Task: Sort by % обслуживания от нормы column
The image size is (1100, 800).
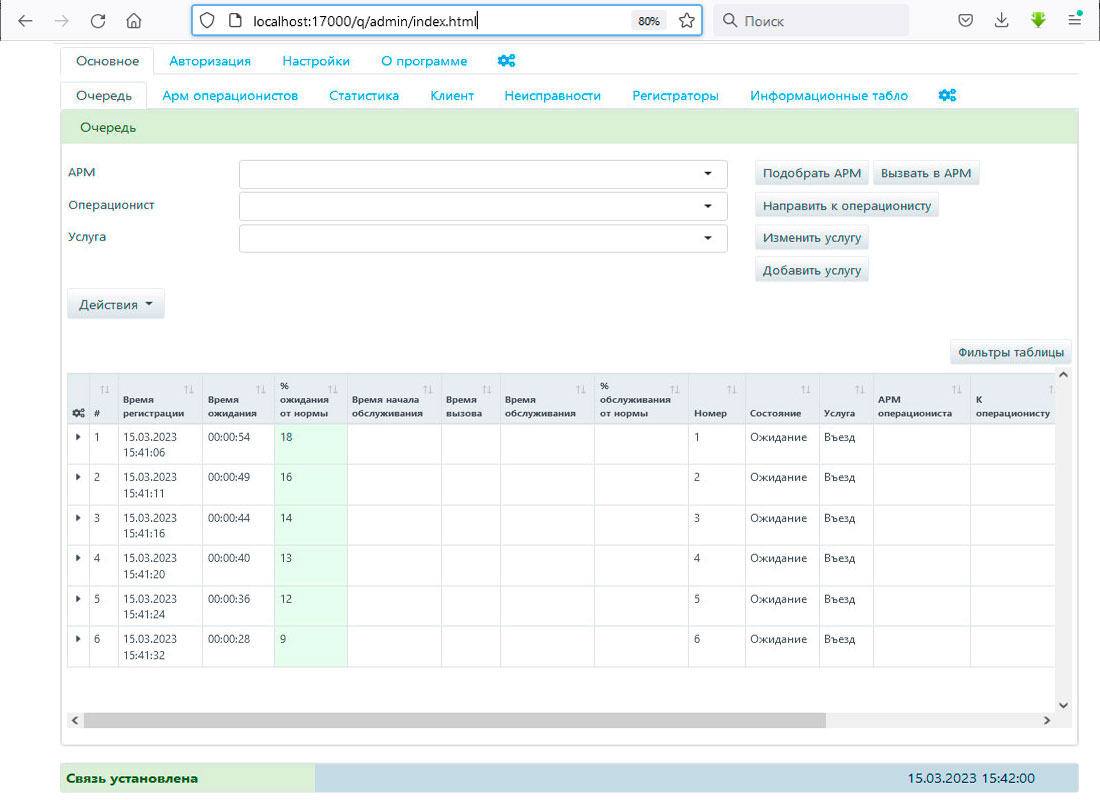Action: click(x=675, y=390)
